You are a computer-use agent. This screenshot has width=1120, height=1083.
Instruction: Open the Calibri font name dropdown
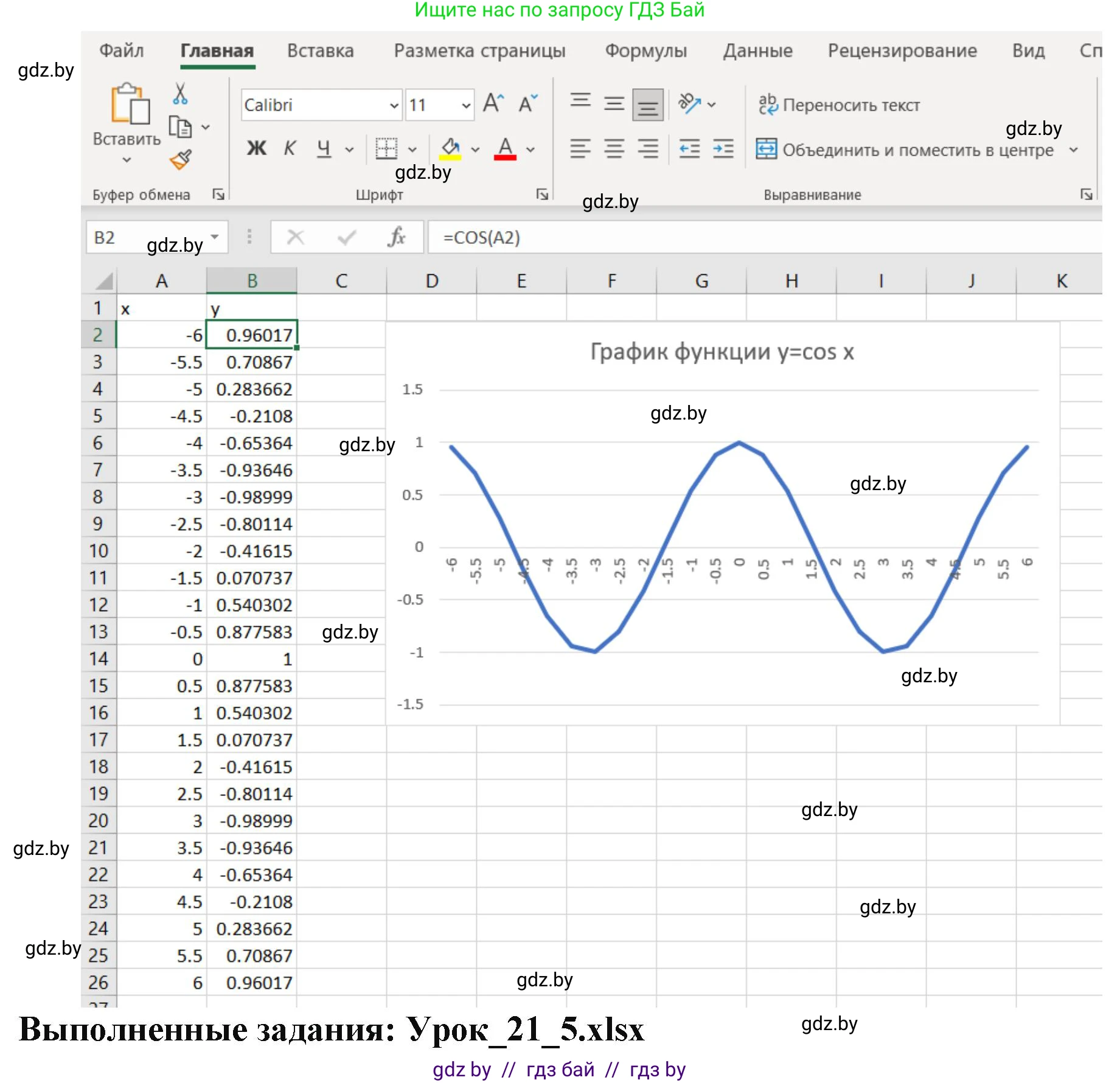coord(394,106)
